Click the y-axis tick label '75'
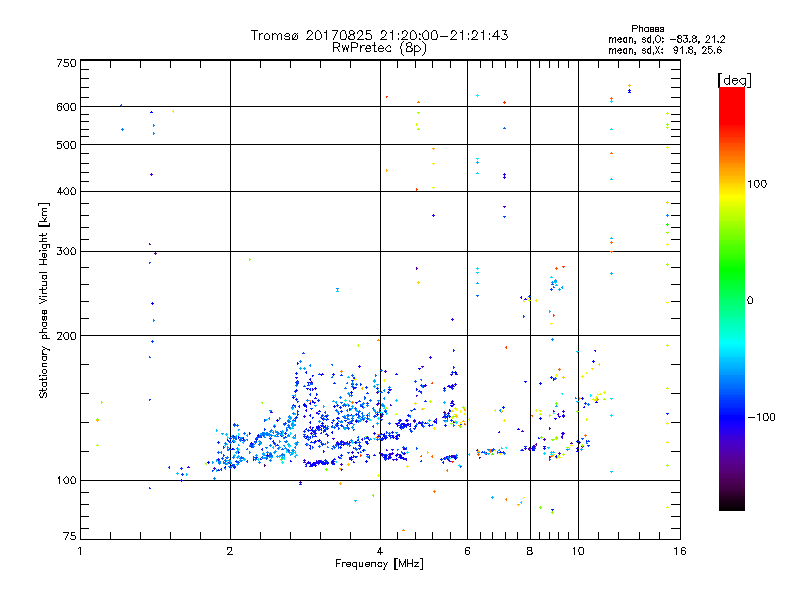800x600 pixels. (70, 536)
